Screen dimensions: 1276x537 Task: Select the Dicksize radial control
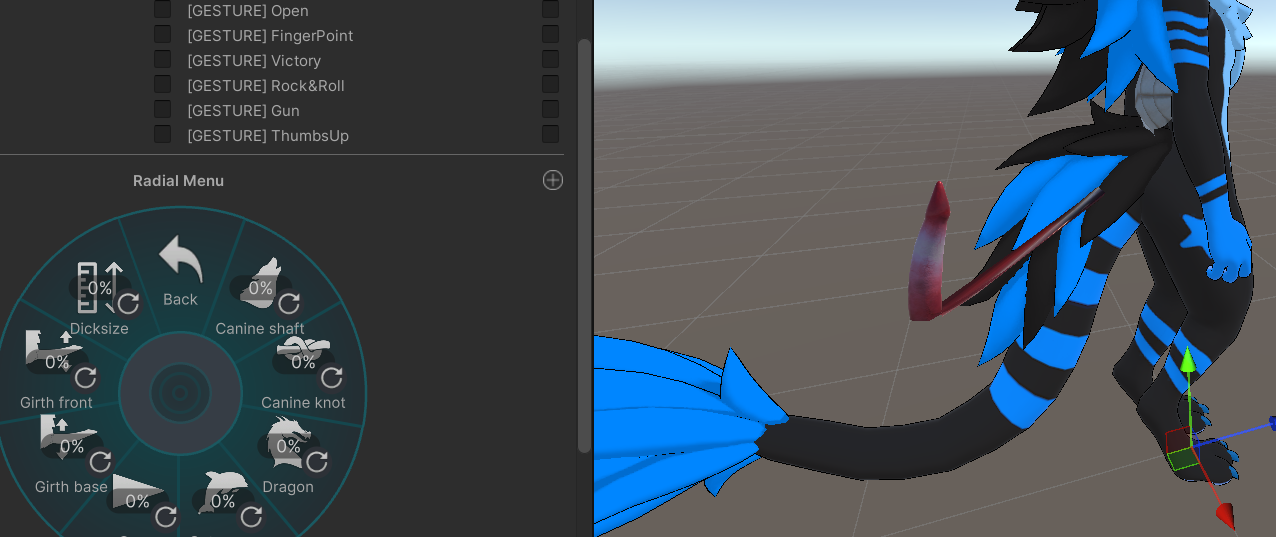(100, 289)
